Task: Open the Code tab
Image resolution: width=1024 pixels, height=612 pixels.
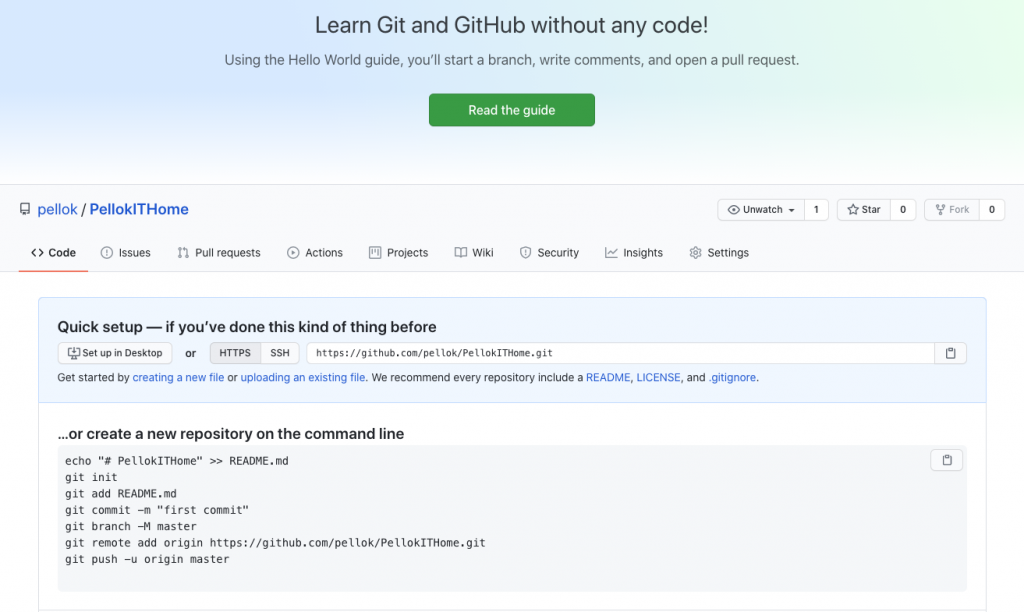Action: coord(54,253)
